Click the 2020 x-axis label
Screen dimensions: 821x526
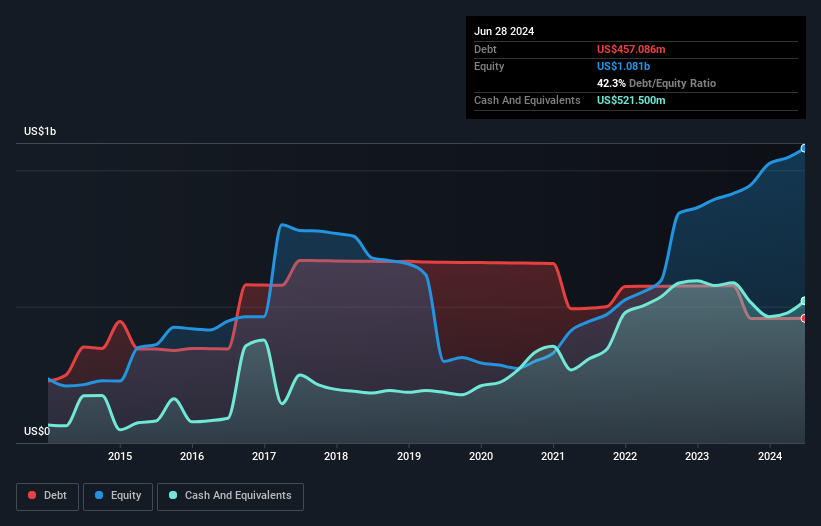pos(481,456)
